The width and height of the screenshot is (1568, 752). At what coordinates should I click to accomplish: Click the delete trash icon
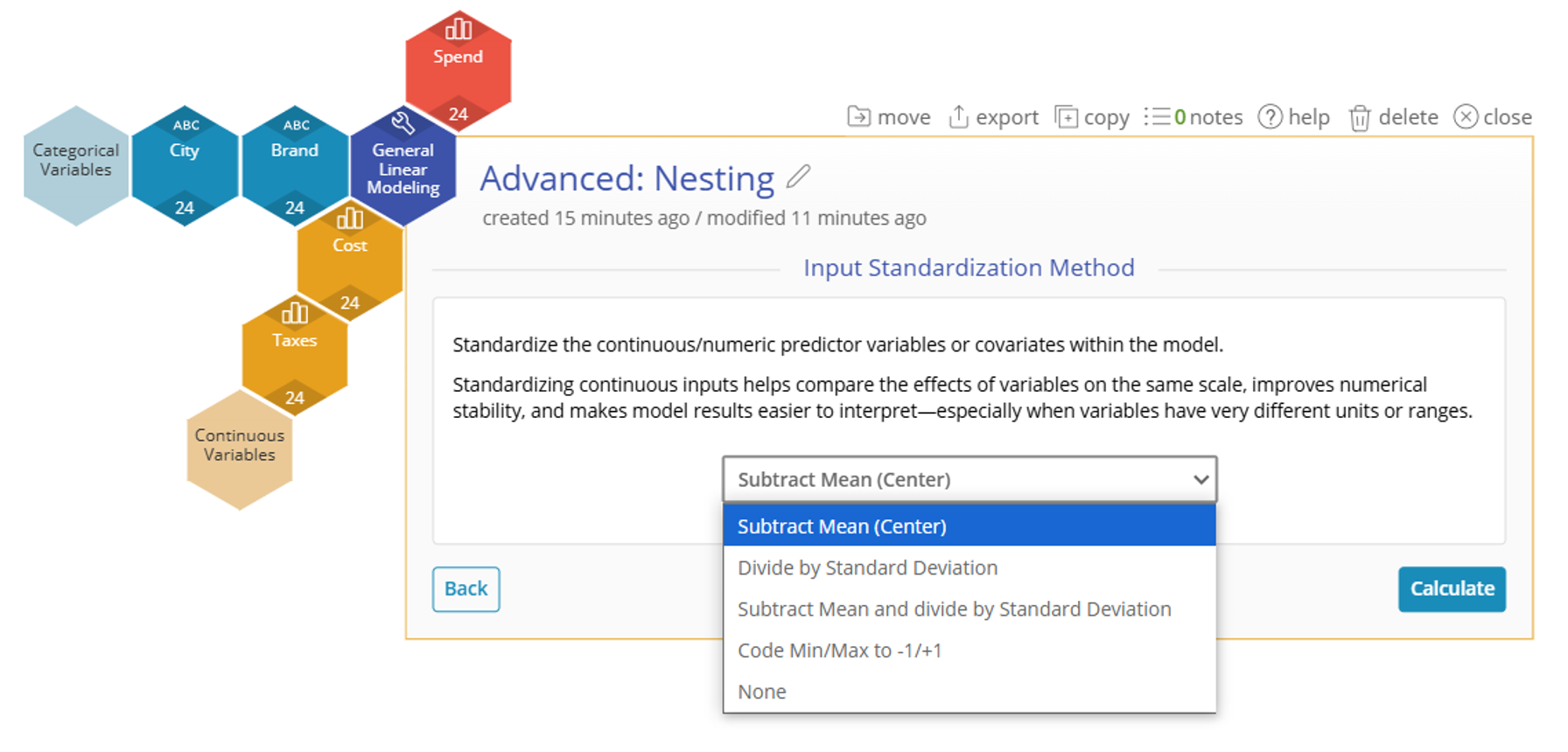click(1359, 117)
